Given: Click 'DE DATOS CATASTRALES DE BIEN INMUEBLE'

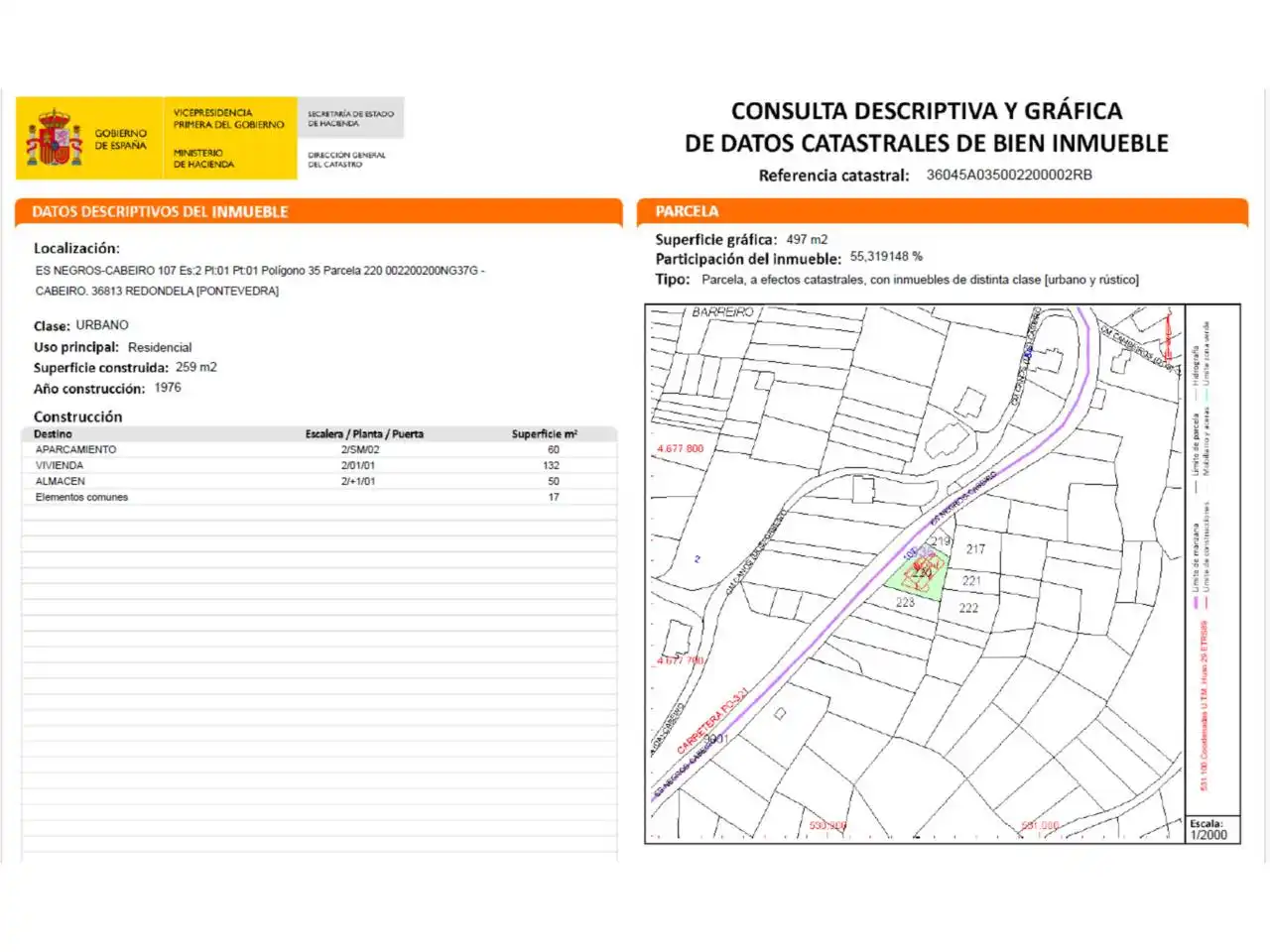Looking at the screenshot, I should tap(927, 144).
